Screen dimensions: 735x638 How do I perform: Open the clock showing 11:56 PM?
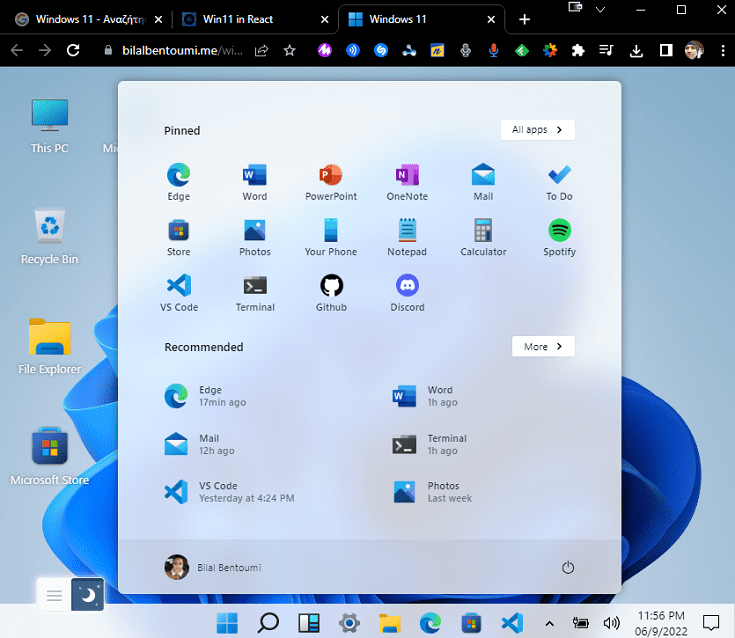(661, 623)
